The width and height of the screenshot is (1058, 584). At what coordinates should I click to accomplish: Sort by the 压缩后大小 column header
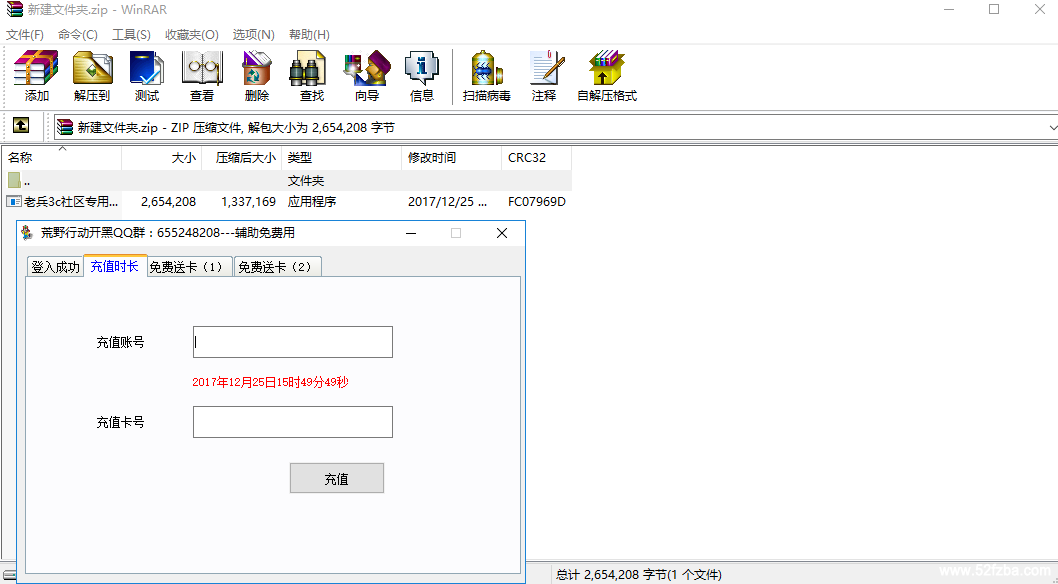tap(242, 158)
